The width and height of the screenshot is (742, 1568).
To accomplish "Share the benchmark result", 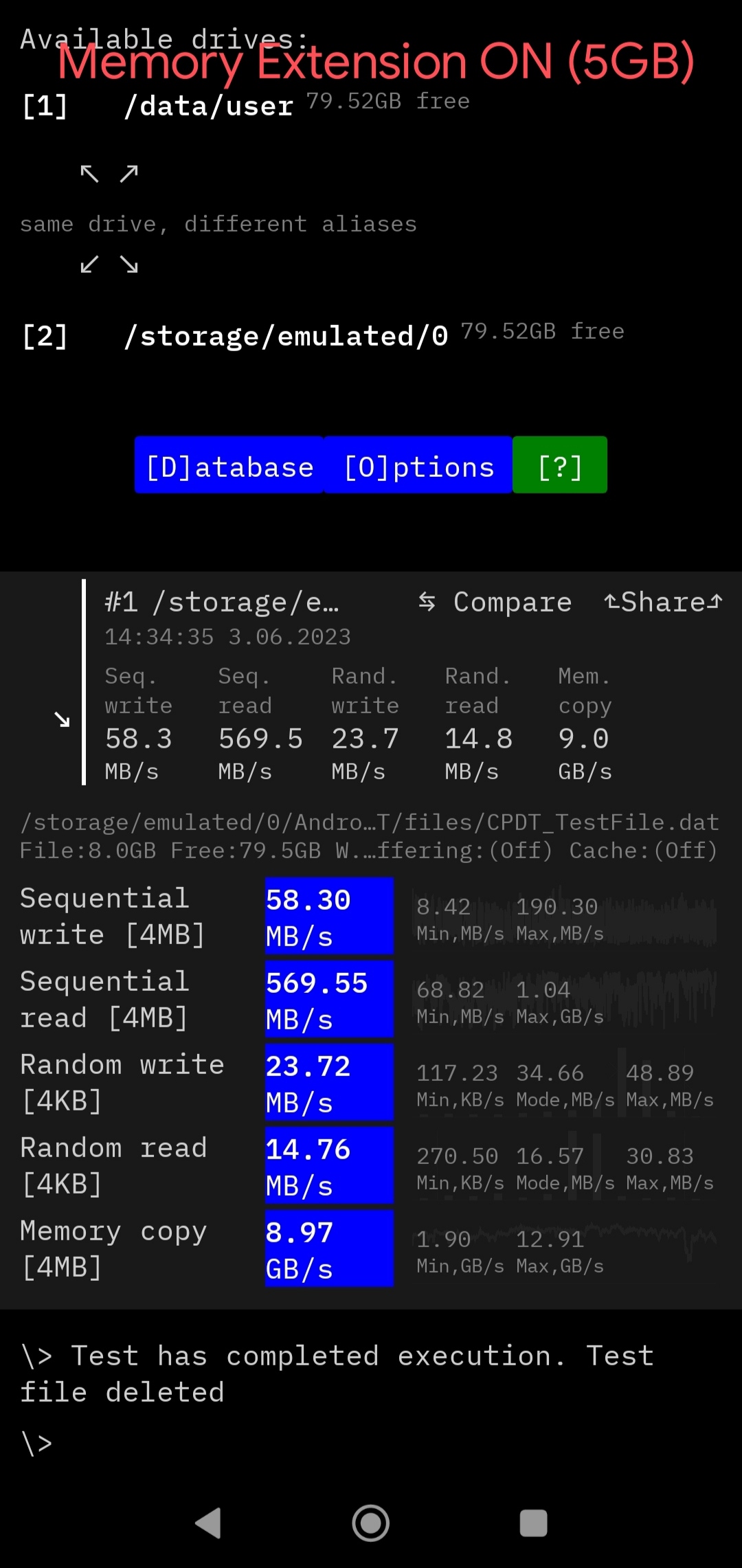I will (x=663, y=602).
